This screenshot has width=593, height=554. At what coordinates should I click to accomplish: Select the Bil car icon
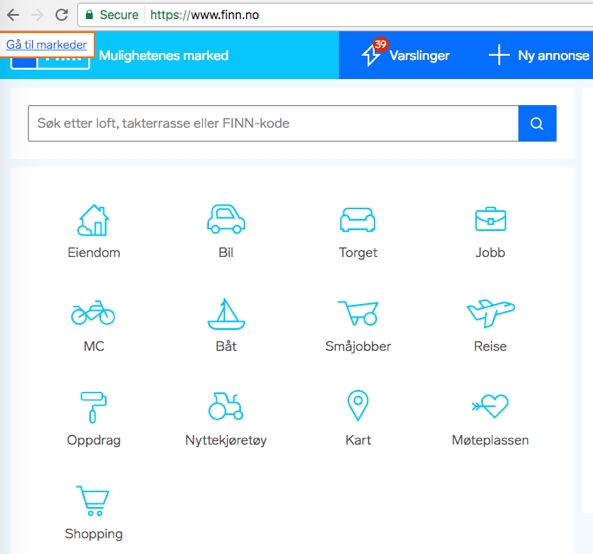pos(226,219)
